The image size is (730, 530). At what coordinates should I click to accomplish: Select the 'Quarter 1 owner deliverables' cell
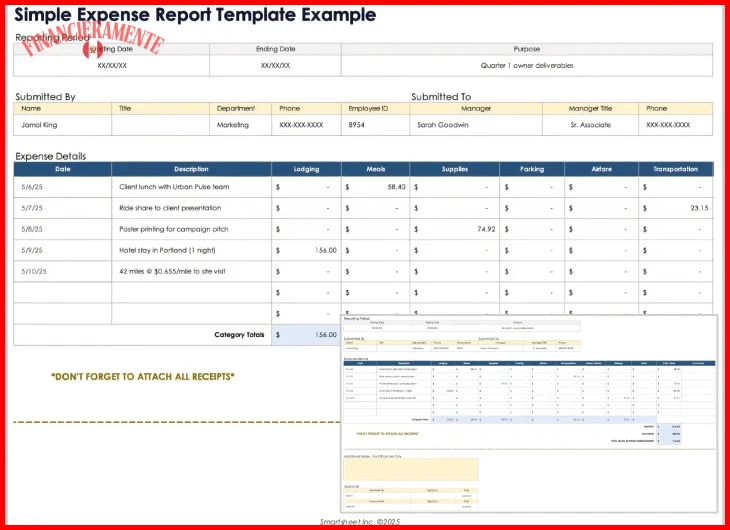point(527,66)
